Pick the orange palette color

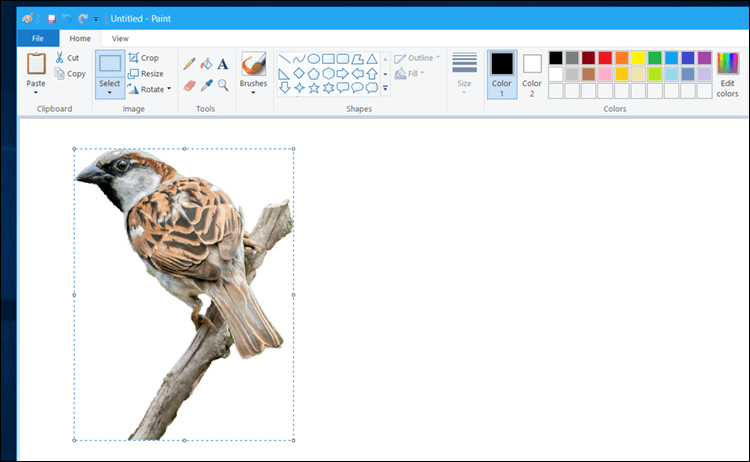[622, 58]
